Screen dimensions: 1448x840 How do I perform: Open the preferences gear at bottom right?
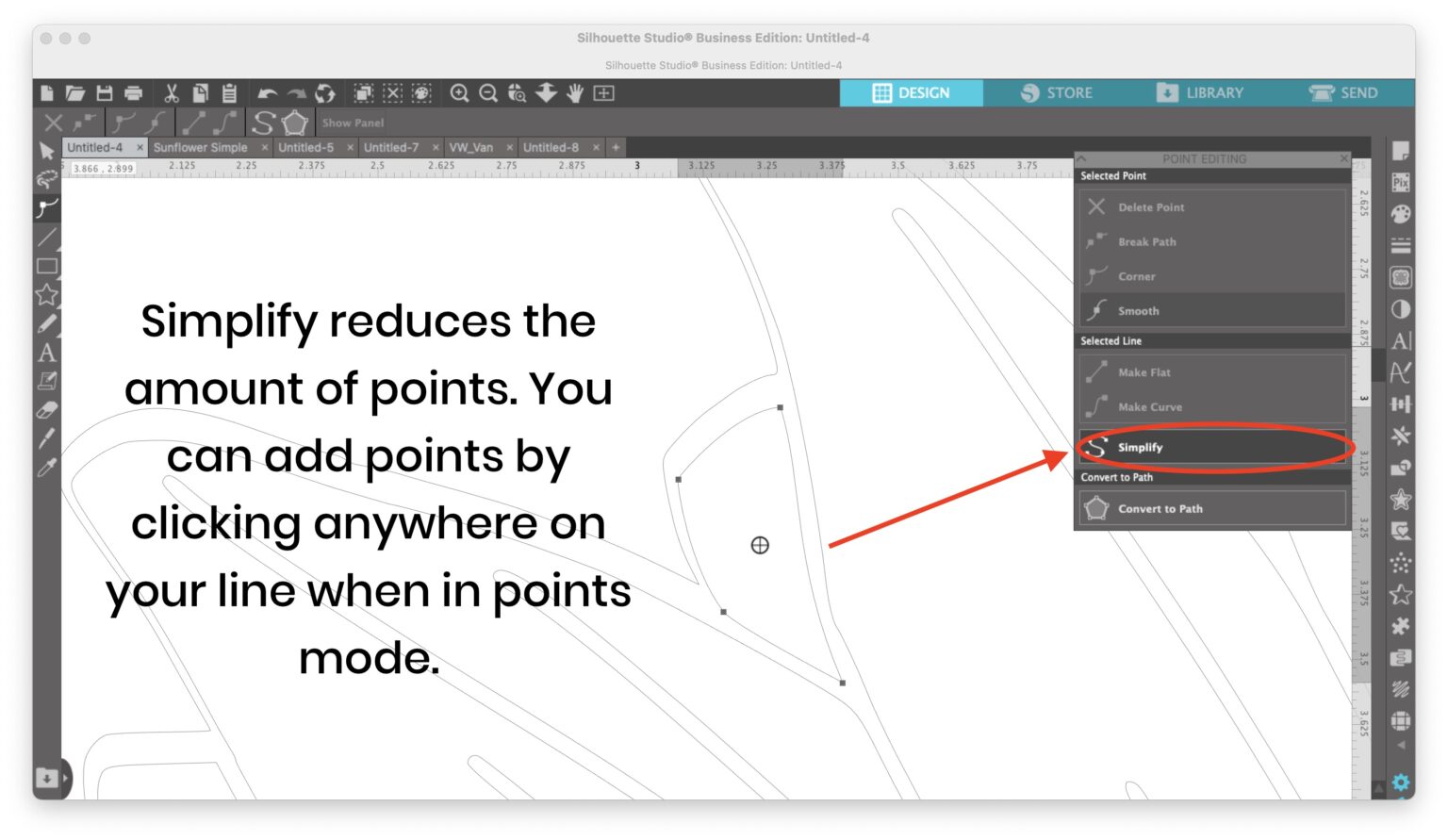pyautogui.click(x=1402, y=782)
